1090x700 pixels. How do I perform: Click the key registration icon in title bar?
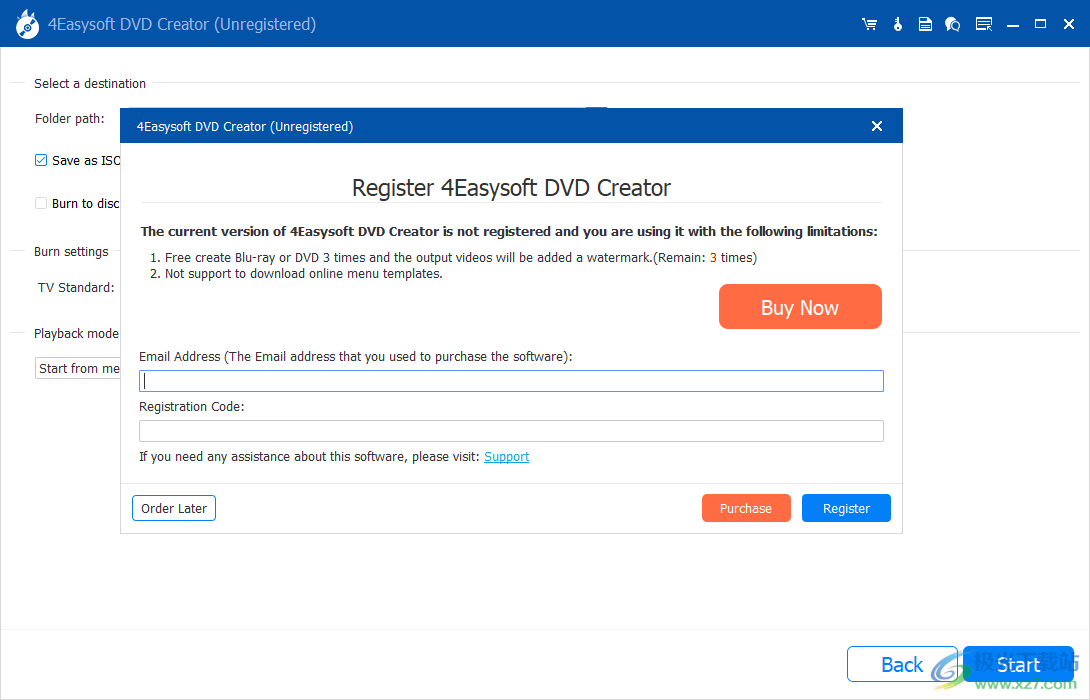tap(897, 23)
